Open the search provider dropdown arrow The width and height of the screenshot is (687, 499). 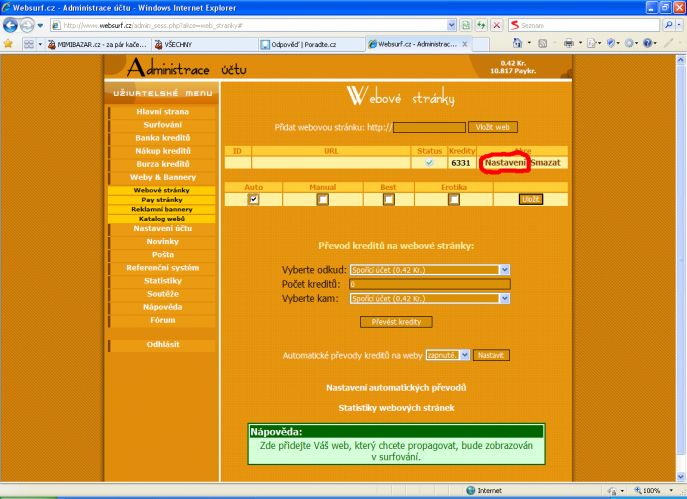pyautogui.click(x=679, y=25)
